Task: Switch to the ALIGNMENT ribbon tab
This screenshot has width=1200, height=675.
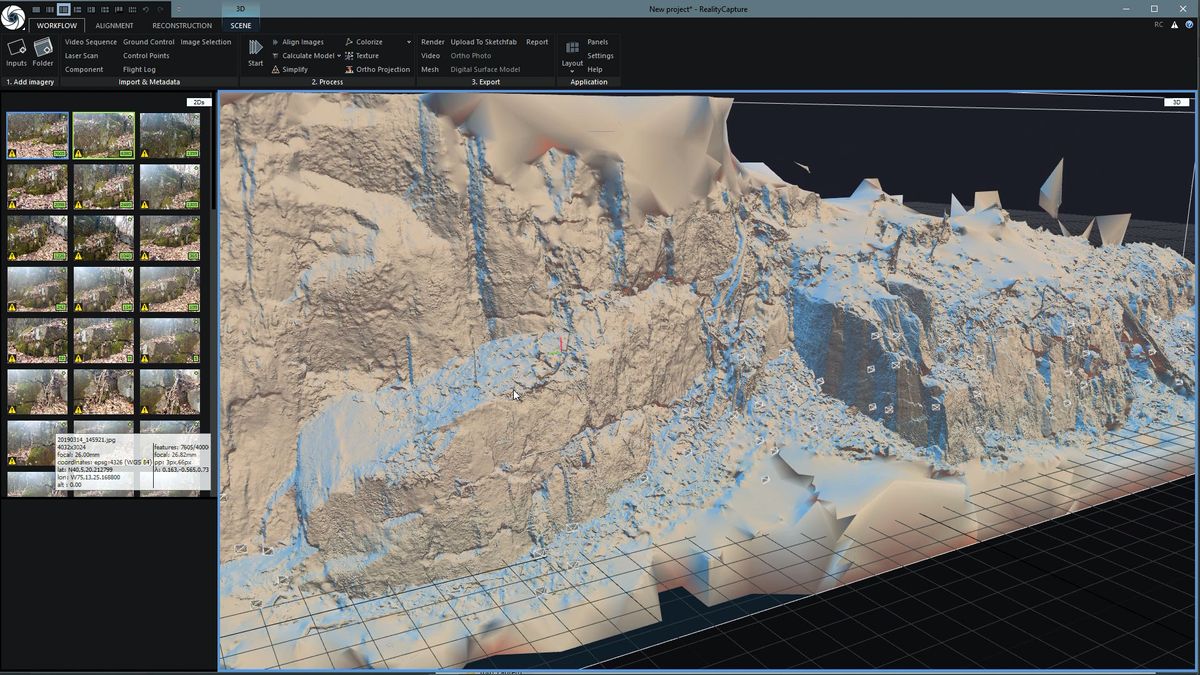Action: [x=114, y=25]
